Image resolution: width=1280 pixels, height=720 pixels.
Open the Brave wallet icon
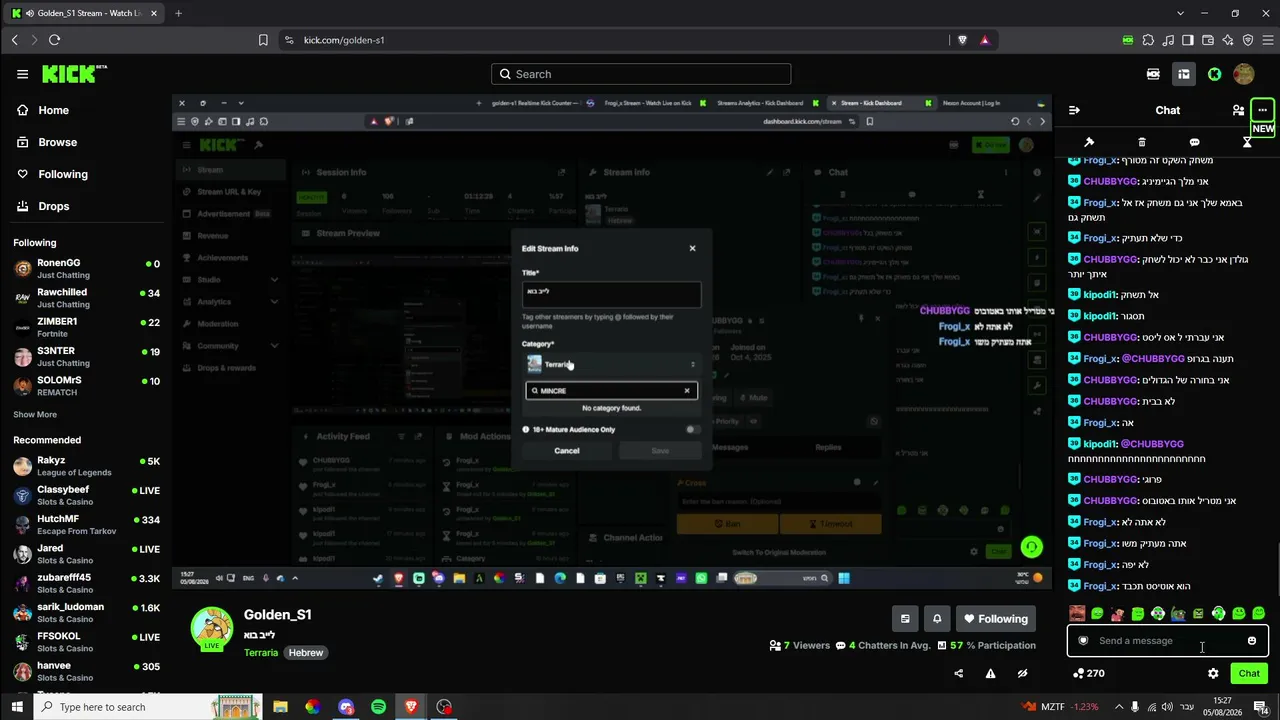pyautogui.click(x=1208, y=40)
